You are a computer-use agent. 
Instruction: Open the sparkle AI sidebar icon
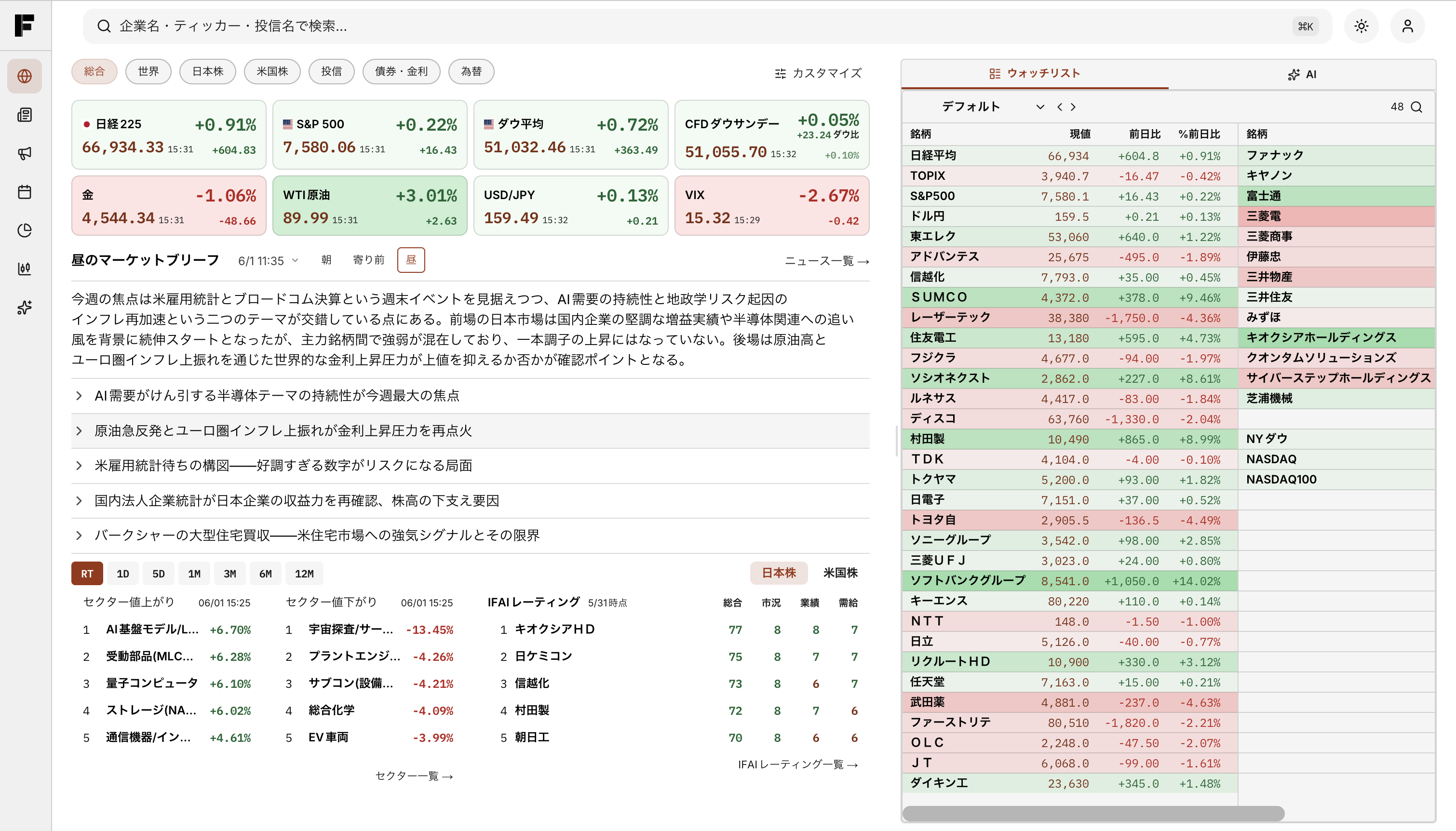click(x=25, y=308)
